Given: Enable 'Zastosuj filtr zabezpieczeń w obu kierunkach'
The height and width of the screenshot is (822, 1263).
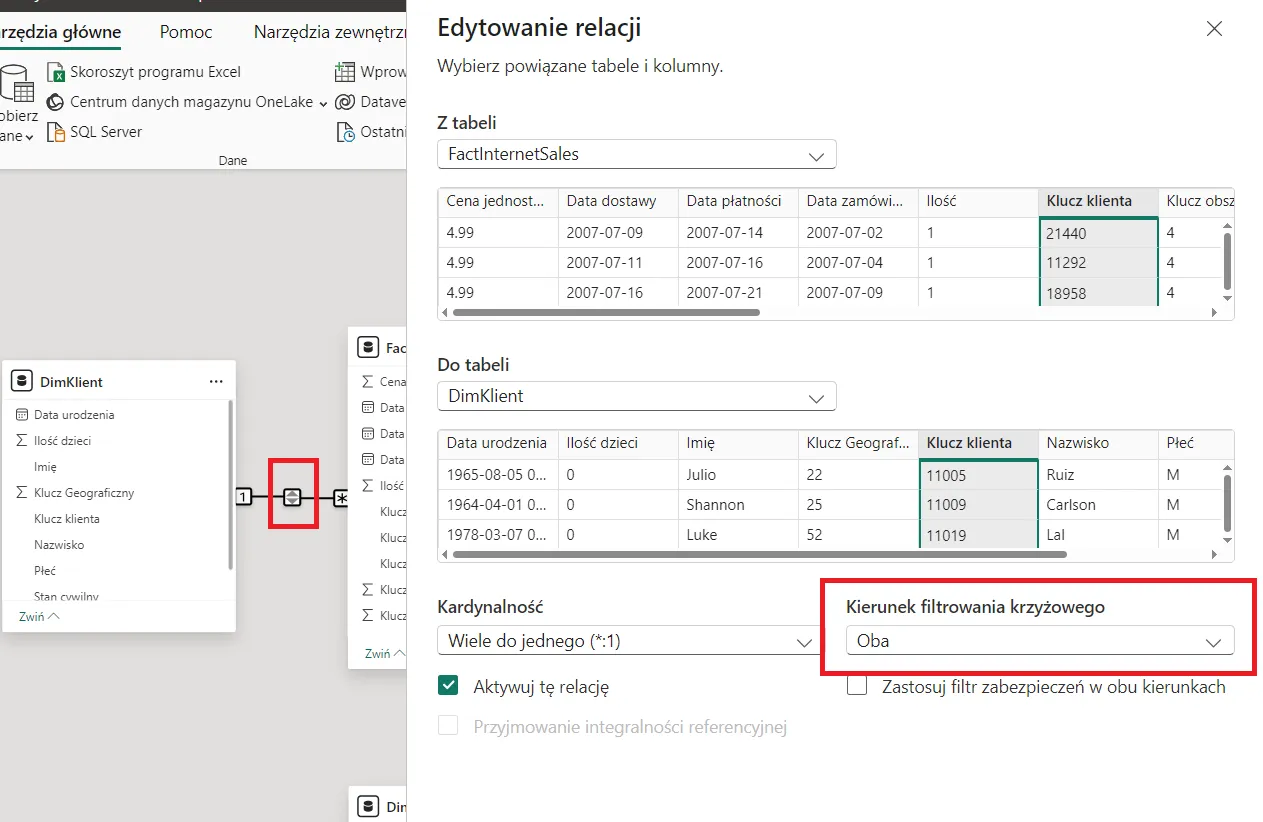Looking at the screenshot, I should click(x=857, y=686).
